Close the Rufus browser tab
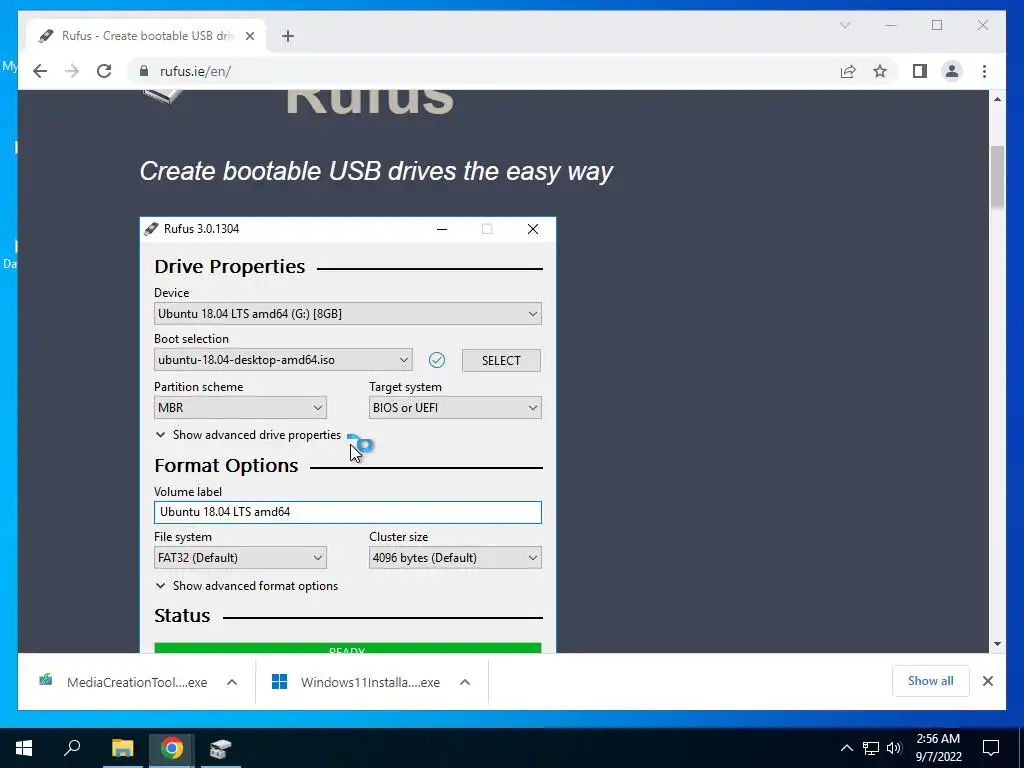Screen dimensions: 1024x768 pyautogui.click(x=249, y=36)
